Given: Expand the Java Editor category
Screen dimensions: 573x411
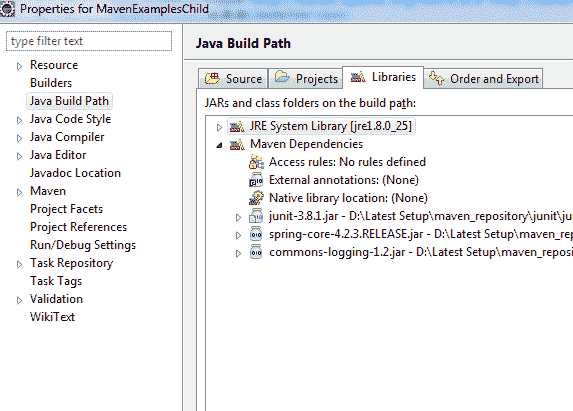Looking at the screenshot, I should 19,156.
